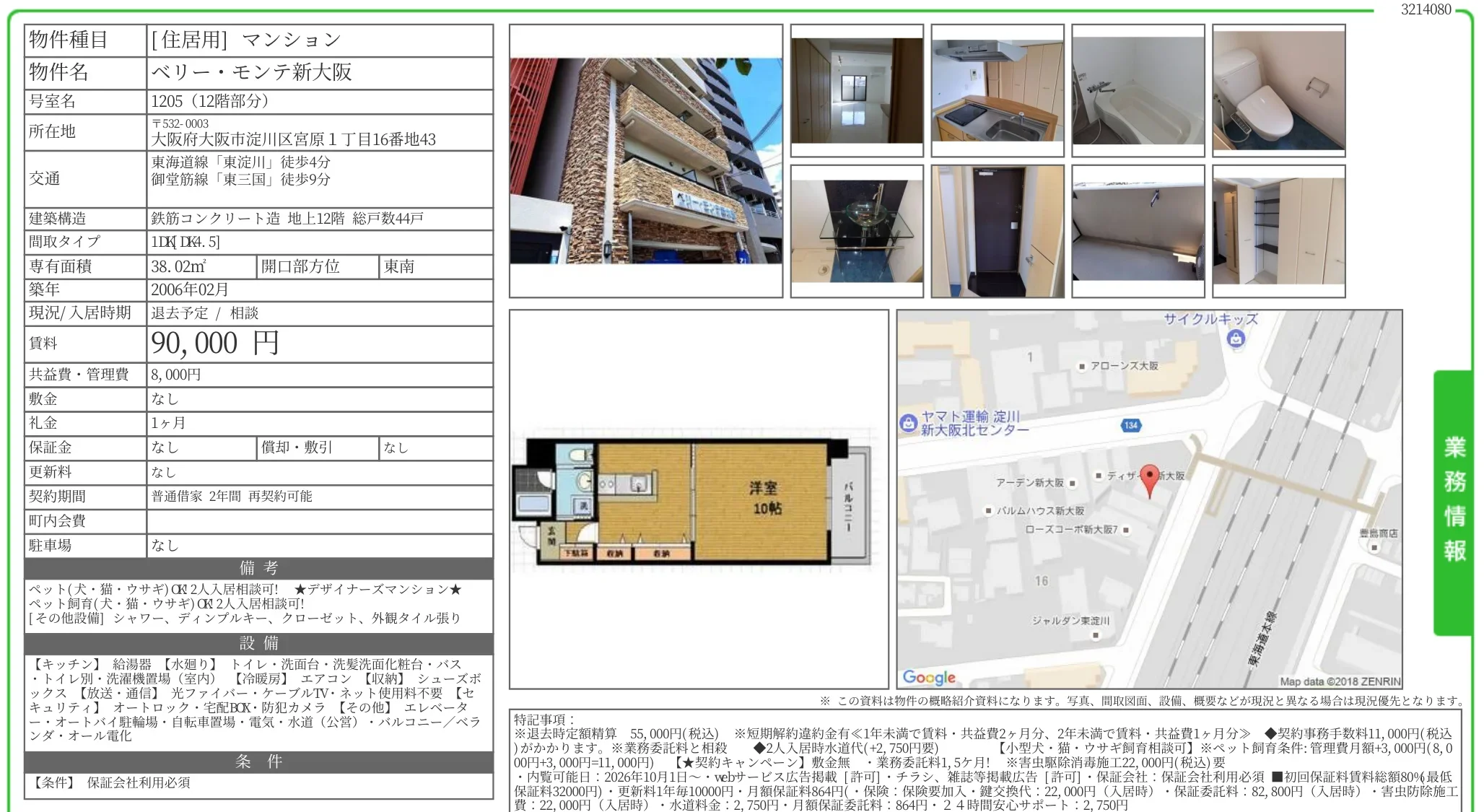Open the shelving closet photo thumbnail
Viewport: 1484px width, 812px height.
(x=1279, y=231)
